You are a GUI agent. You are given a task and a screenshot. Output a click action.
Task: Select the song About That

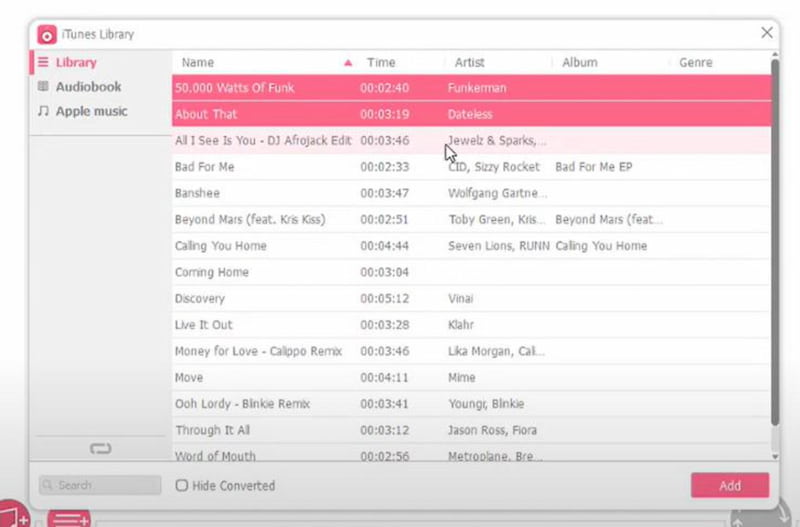(206, 114)
